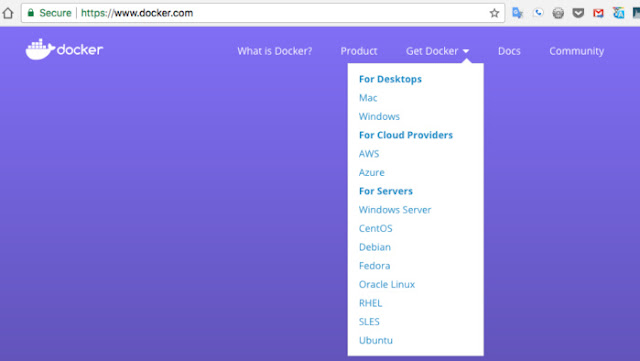Screen dimensions: 640x361
Task: Choose Oracle Linux from the list
Action: point(387,285)
